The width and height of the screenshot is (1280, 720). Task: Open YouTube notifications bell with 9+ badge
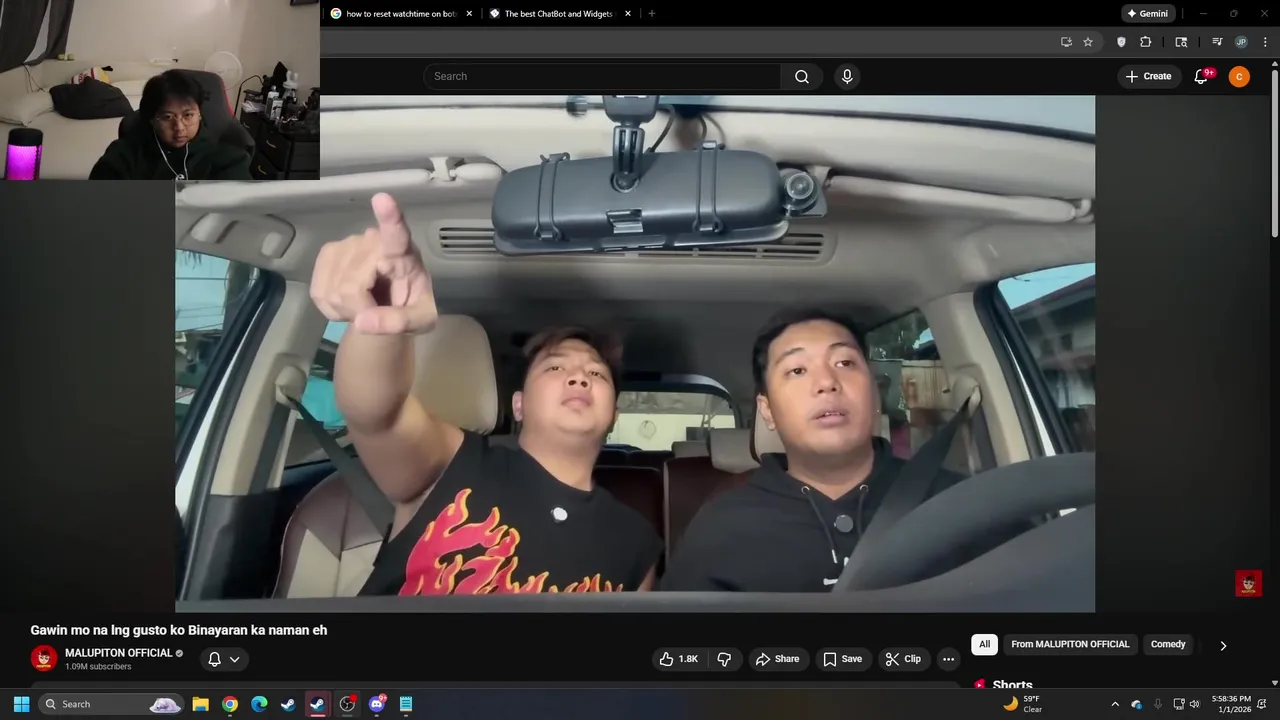coord(1201,76)
